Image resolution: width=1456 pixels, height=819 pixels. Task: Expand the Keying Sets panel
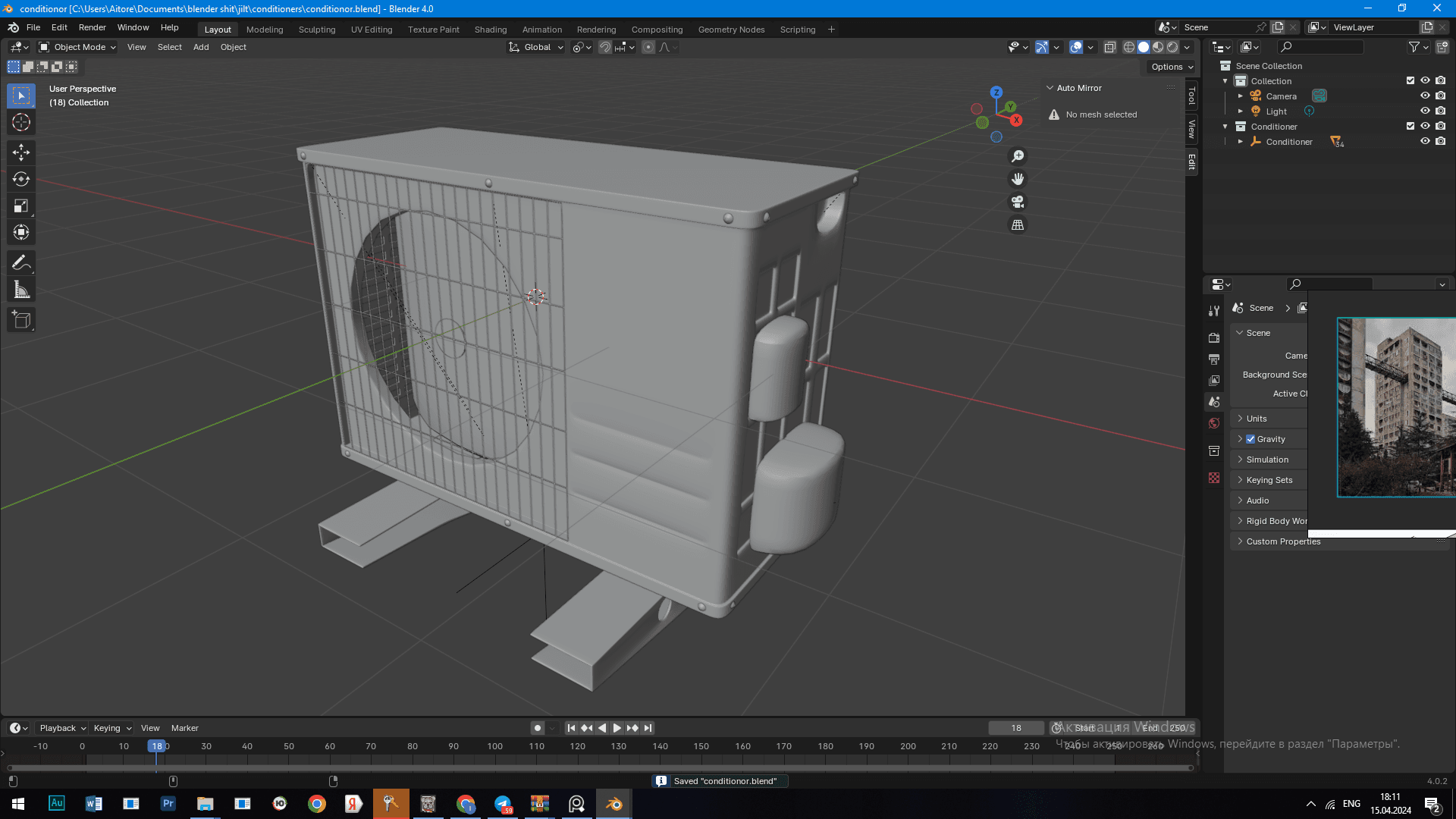pos(1271,480)
